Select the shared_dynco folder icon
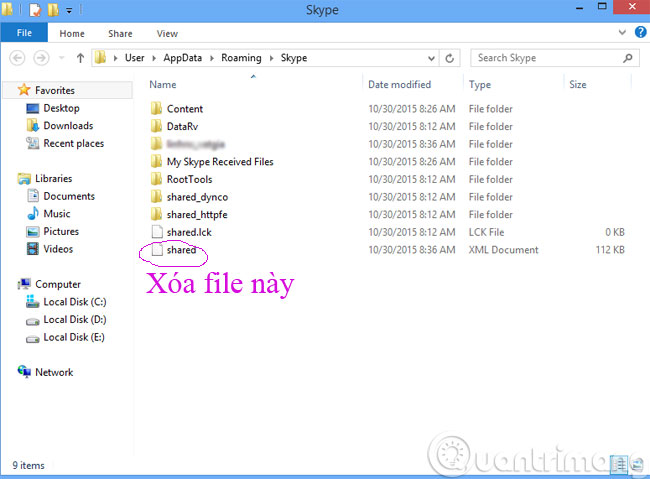This screenshot has height=479, width=650. (x=157, y=197)
